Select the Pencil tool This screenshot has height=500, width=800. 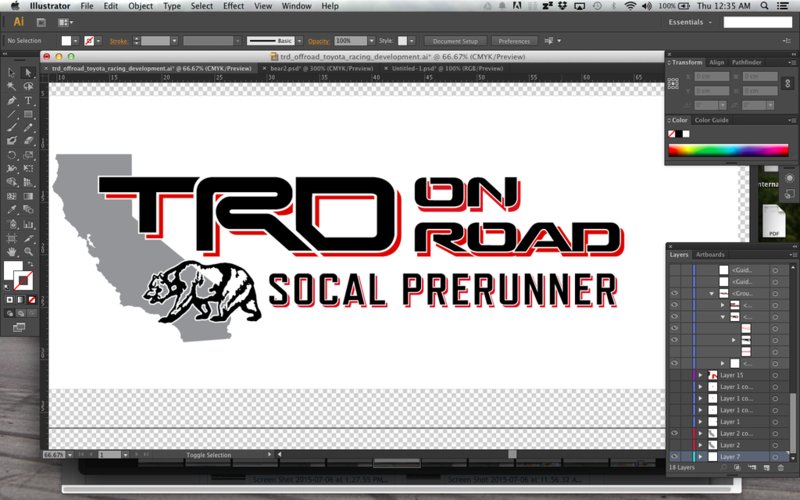click(x=28, y=128)
